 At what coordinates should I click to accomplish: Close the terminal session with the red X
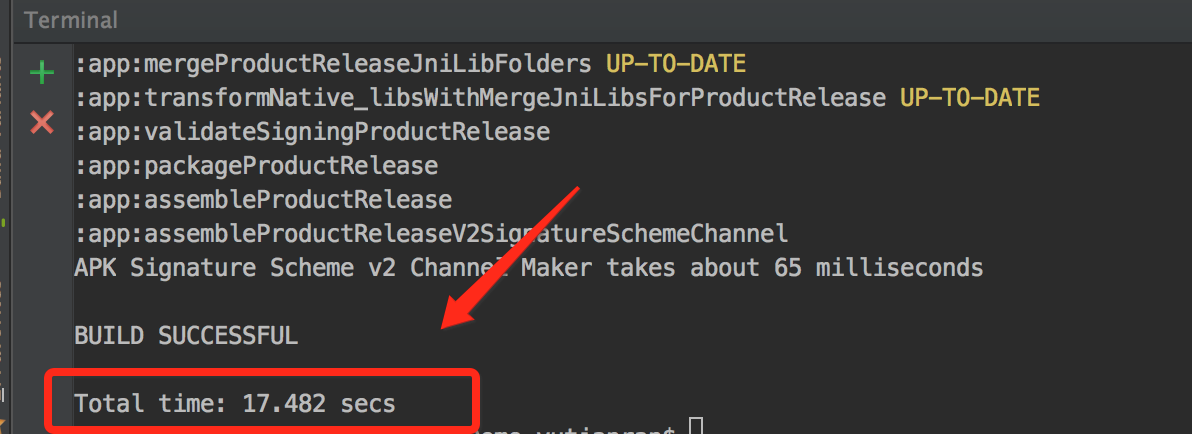41,122
